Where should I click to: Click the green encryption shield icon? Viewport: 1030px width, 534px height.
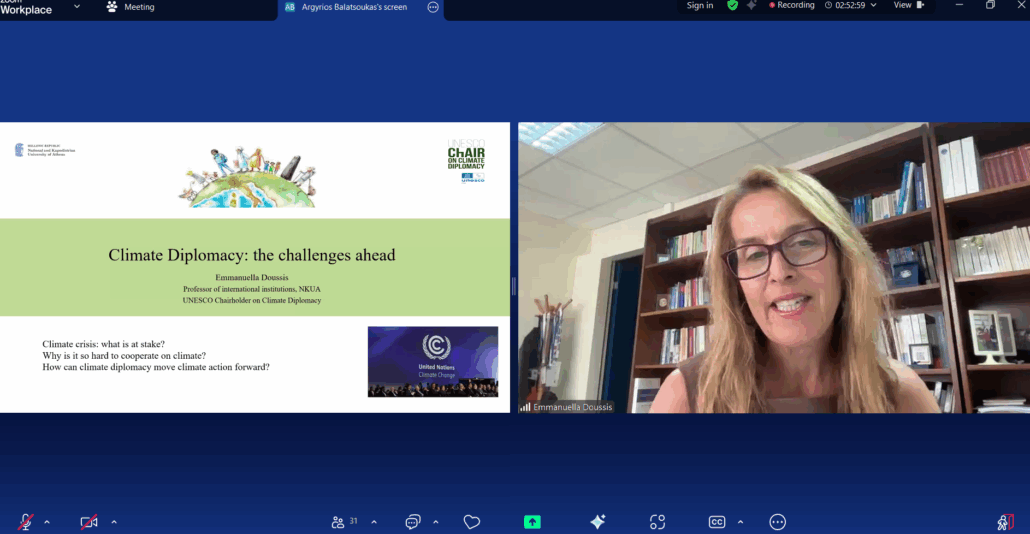(x=732, y=6)
